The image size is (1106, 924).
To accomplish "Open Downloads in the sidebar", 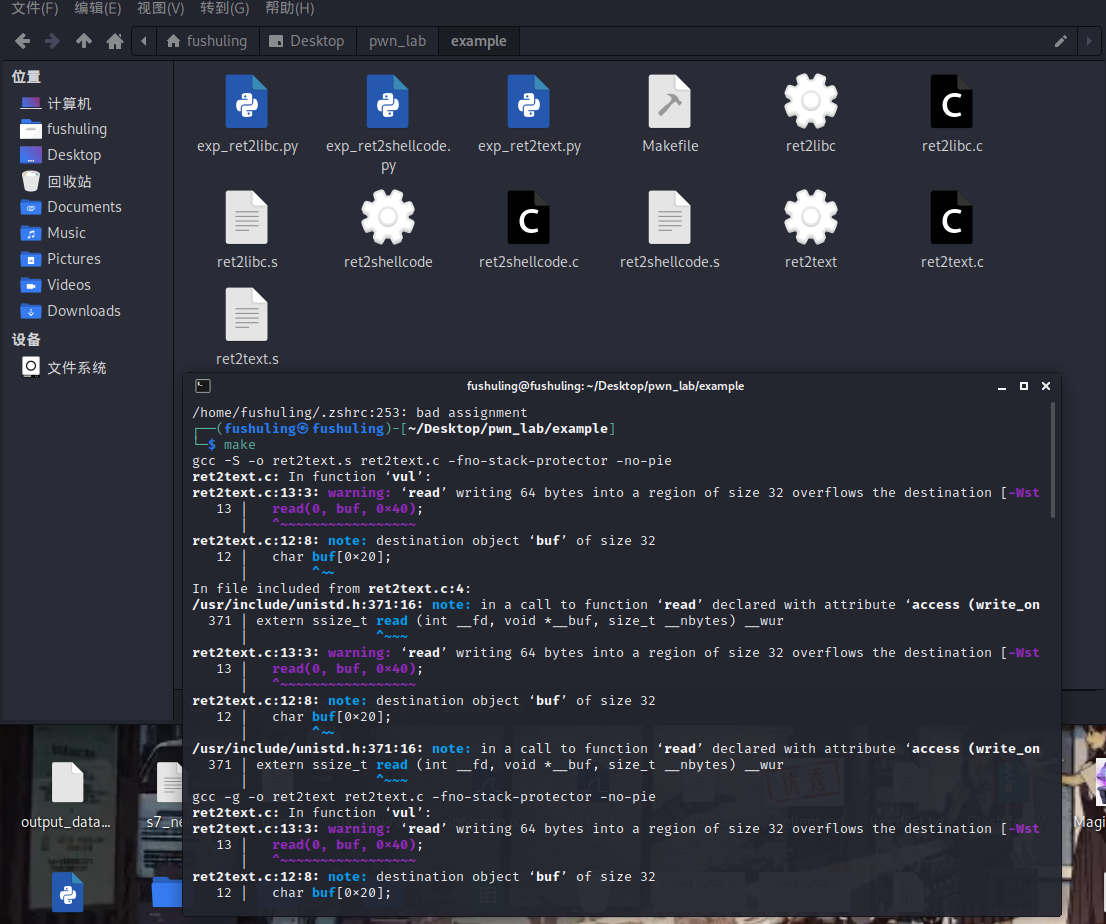I will 83,311.
